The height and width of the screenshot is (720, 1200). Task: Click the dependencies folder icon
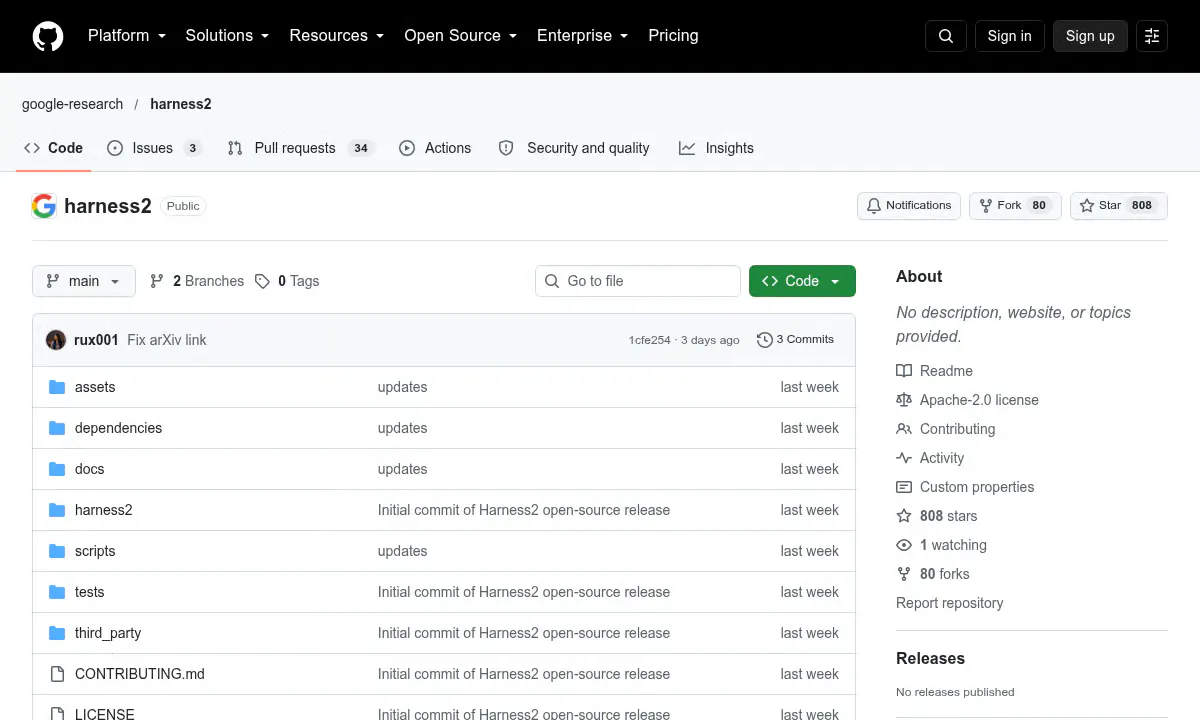coord(57,428)
